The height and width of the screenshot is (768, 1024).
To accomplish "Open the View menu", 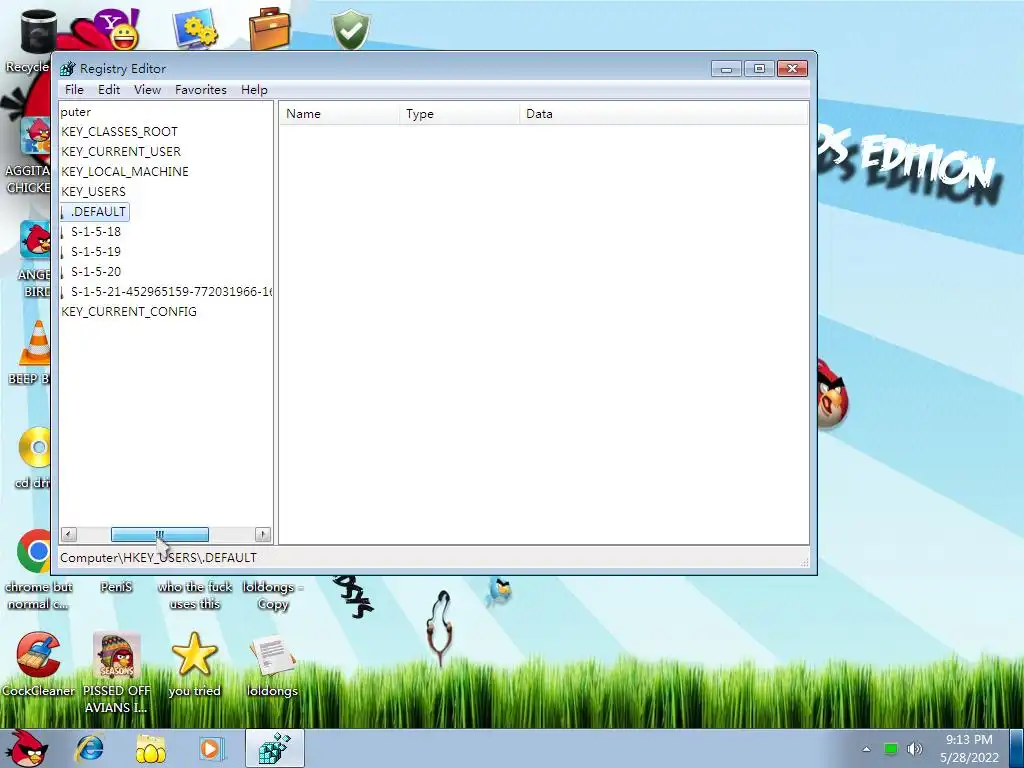I will (148, 89).
